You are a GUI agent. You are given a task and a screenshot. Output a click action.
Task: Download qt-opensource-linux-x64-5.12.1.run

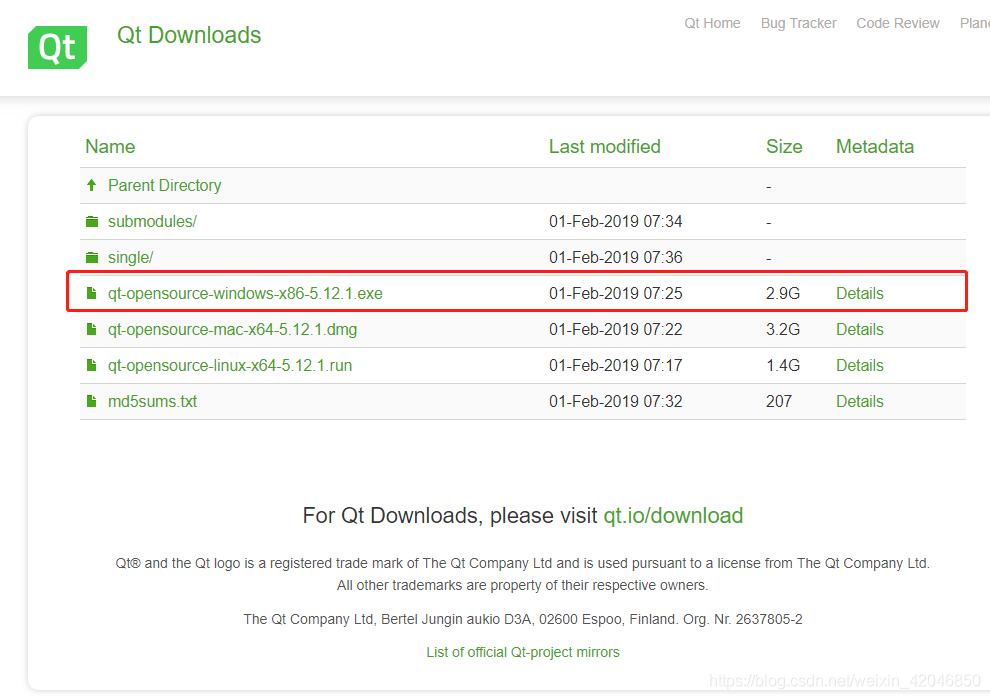(230, 366)
